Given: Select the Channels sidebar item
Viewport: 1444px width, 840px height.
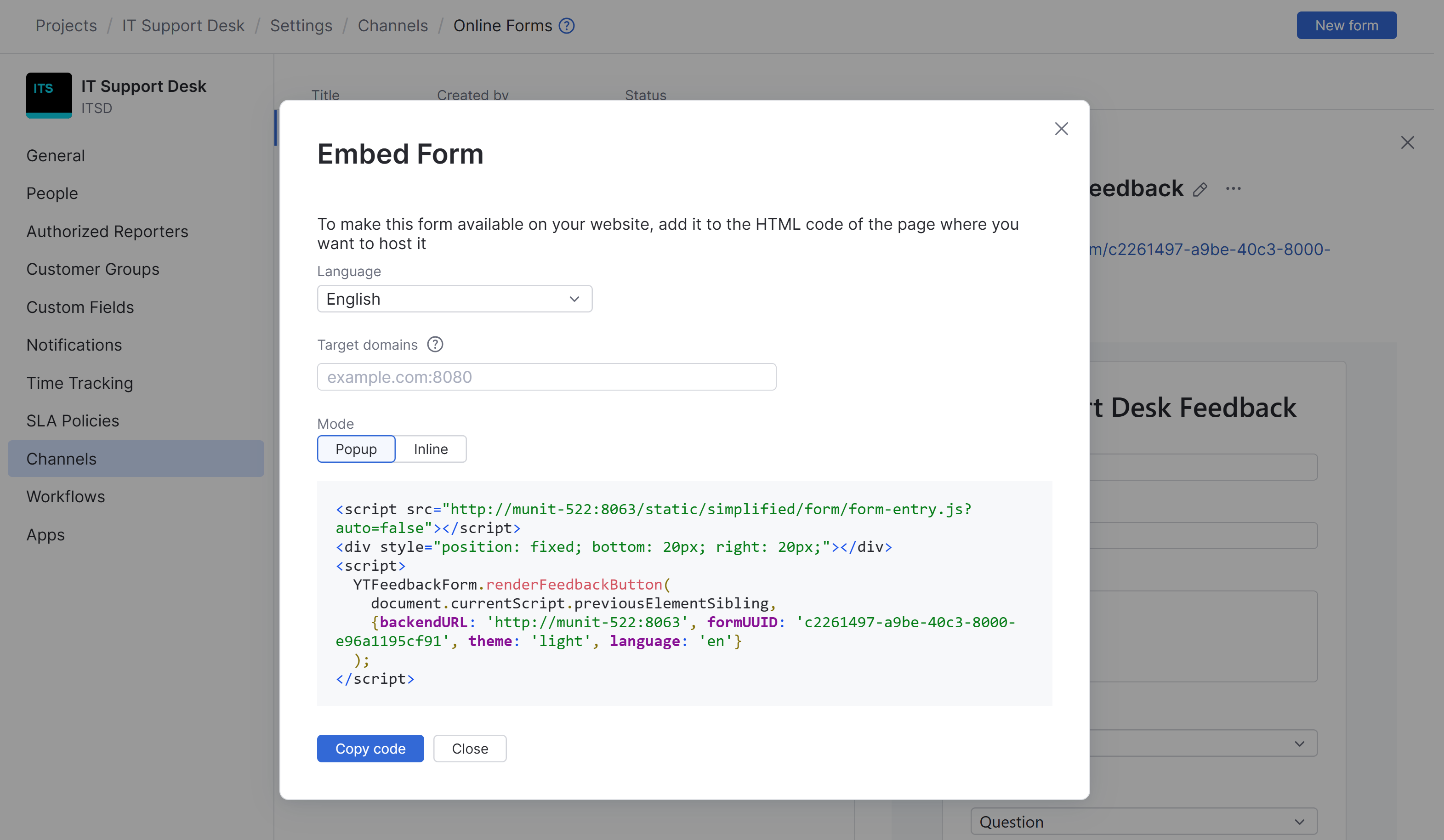Looking at the screenshot, I should pyautogui.click(x=136, y=459).
